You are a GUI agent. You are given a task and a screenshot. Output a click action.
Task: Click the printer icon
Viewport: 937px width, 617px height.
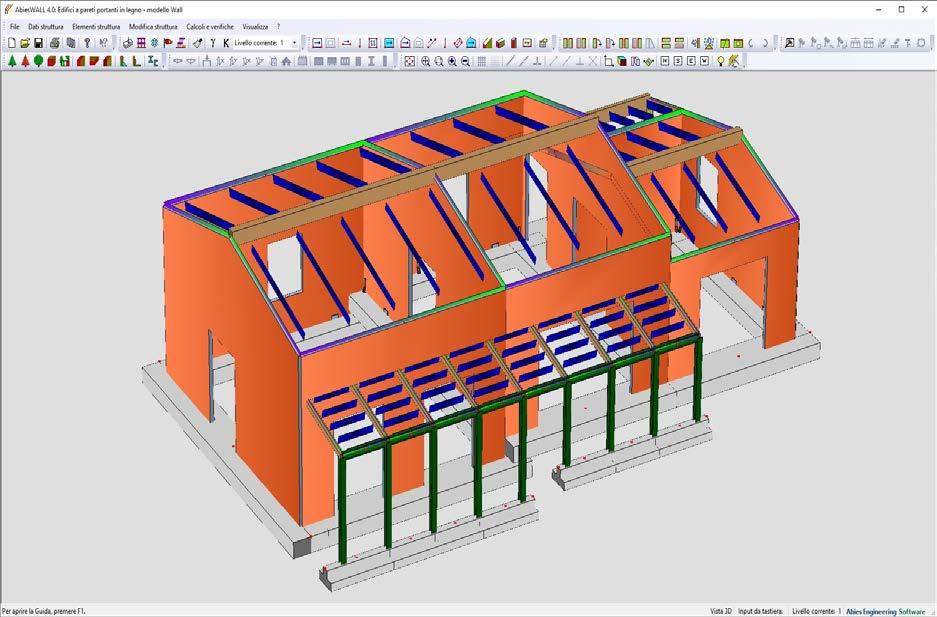(x=55, y=43)
